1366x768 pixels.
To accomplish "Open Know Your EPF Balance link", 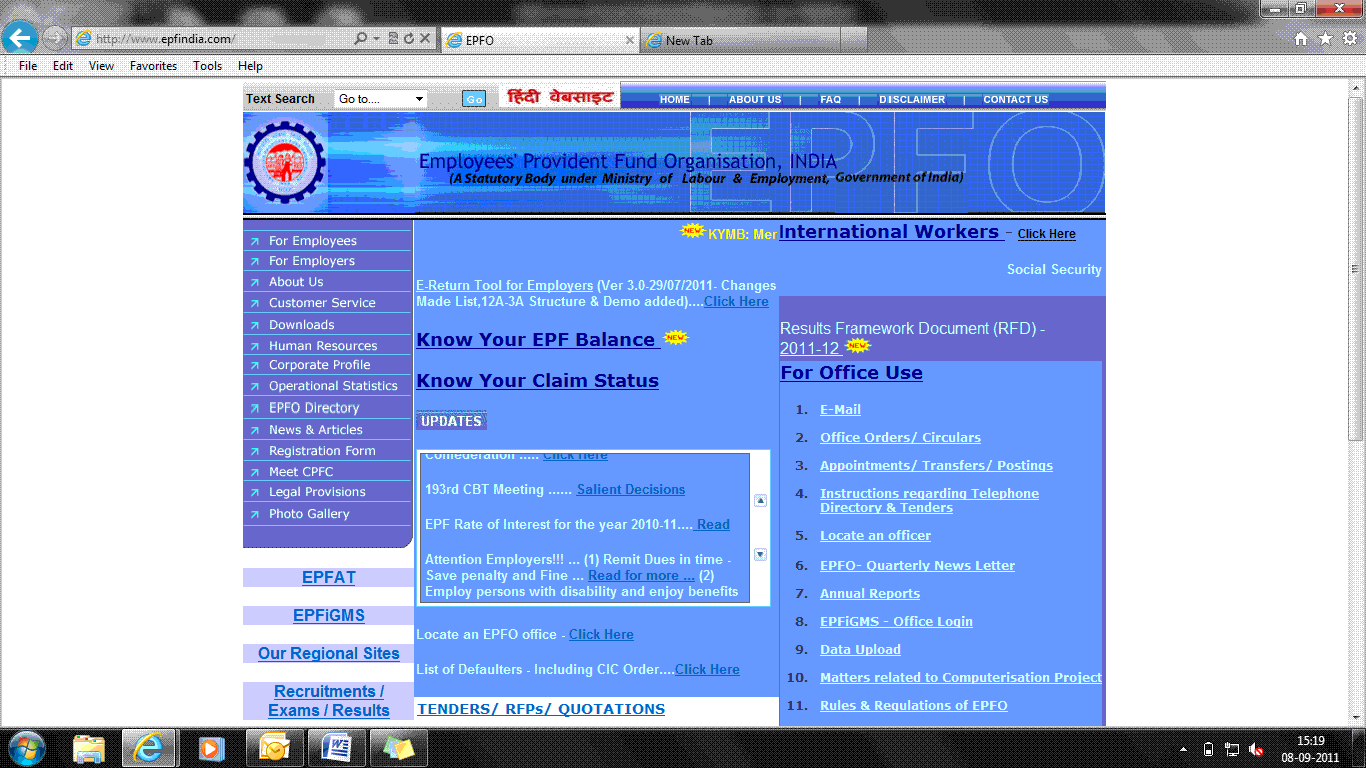I will point(538,340).
